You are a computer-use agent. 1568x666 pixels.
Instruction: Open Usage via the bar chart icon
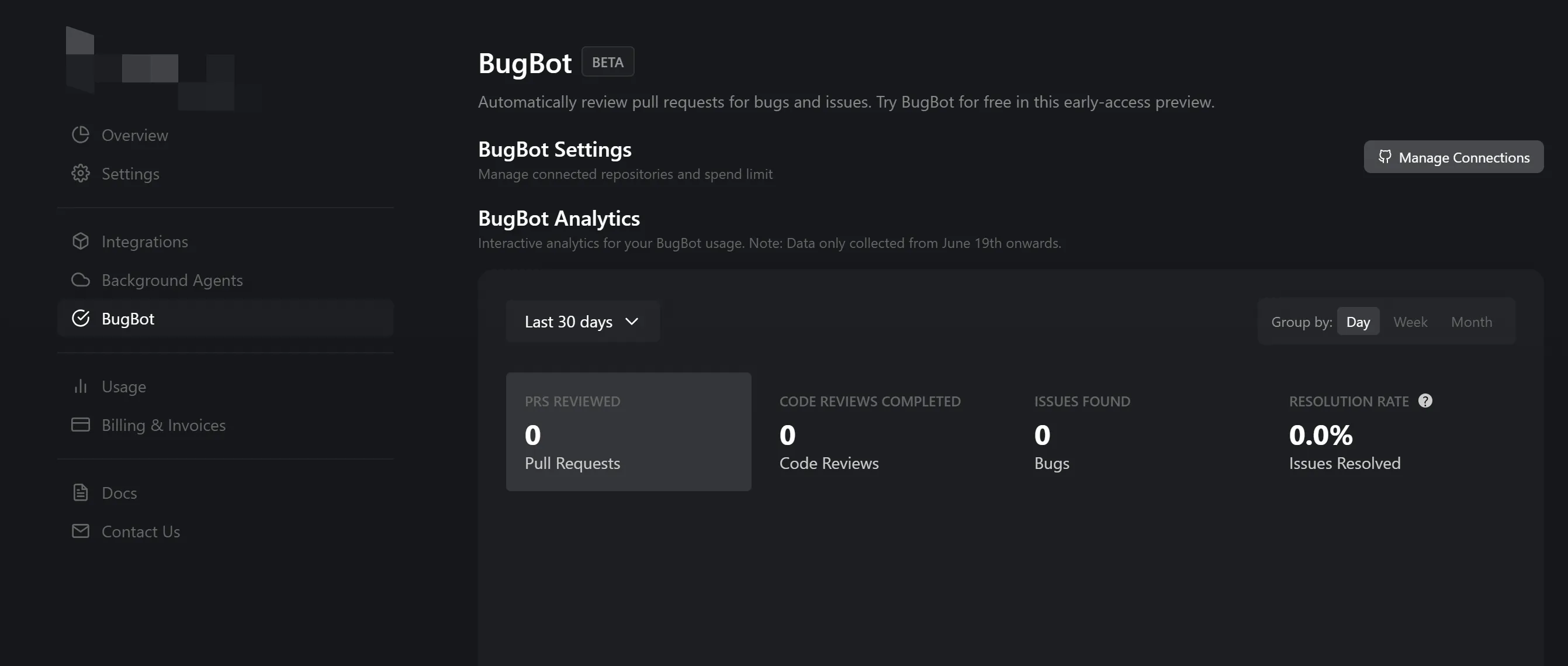(80, 387)
